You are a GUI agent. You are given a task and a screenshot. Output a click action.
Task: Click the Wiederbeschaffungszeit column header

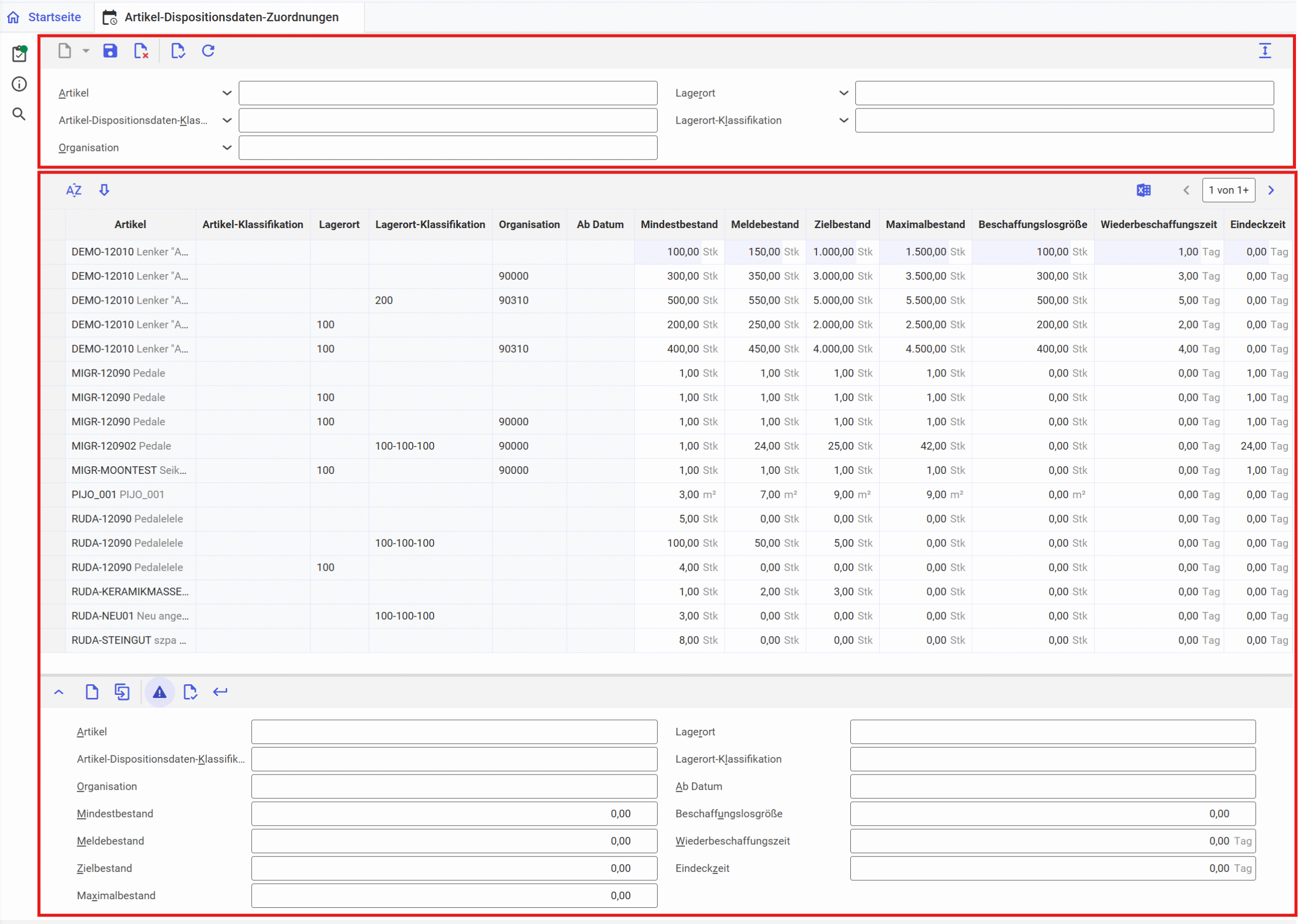(x=1159, y=224)
